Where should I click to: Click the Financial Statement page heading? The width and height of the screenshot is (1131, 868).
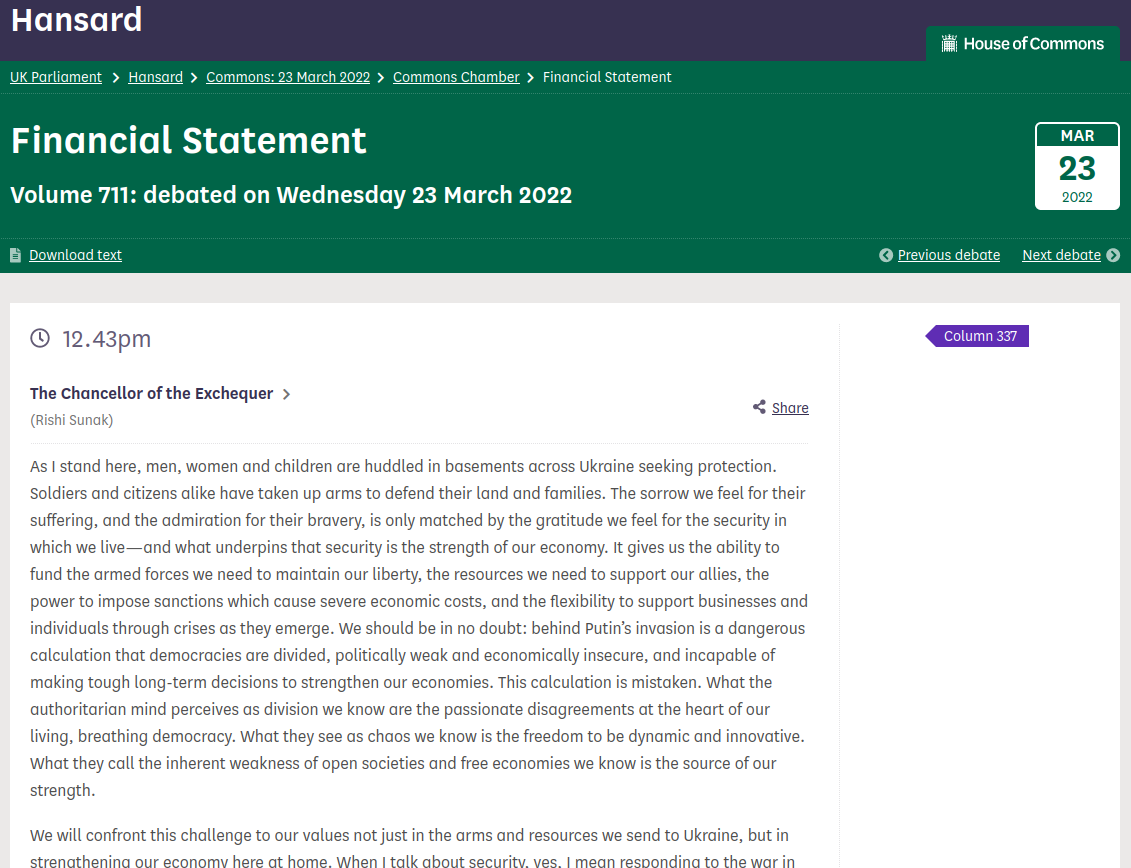[189, 140]
